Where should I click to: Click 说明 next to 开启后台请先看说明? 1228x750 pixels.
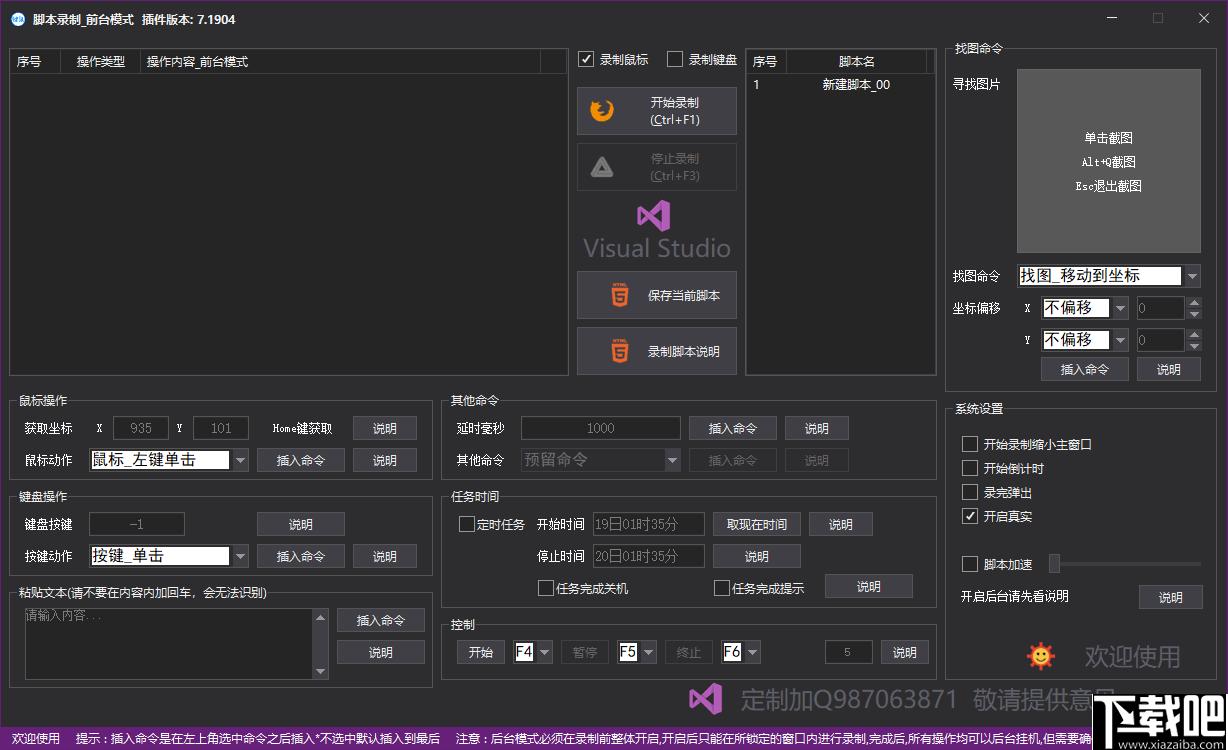point(1171,597)
